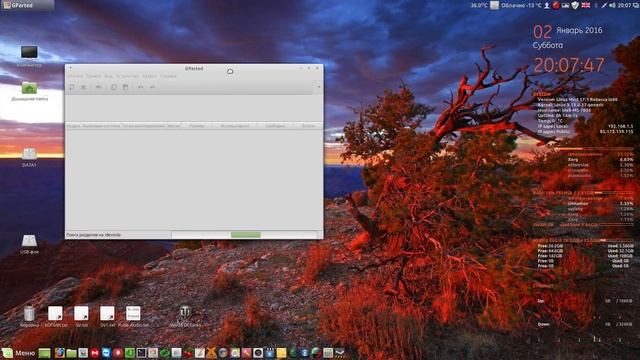Click the Точка монтирования column header
The width and height of the screenshot is (640, 360).
(x=143, y=126)
